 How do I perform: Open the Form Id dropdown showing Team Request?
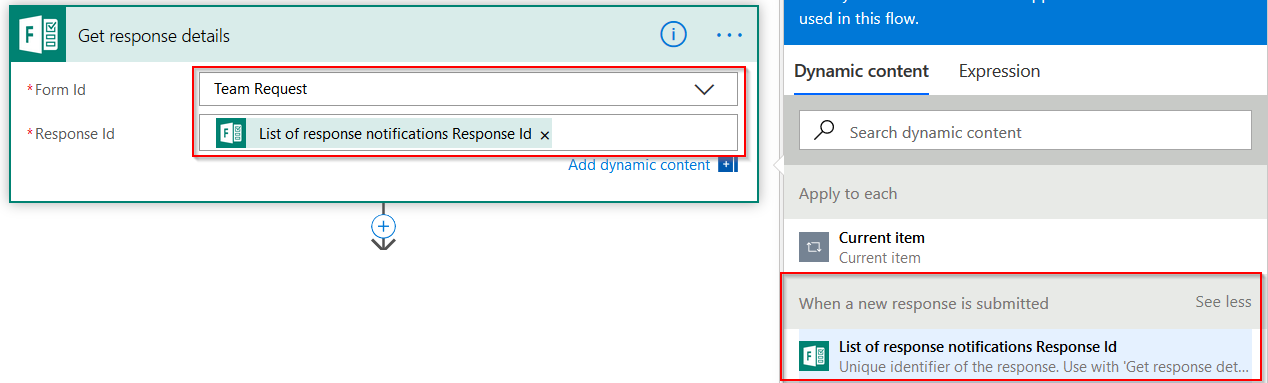(468, 89)
